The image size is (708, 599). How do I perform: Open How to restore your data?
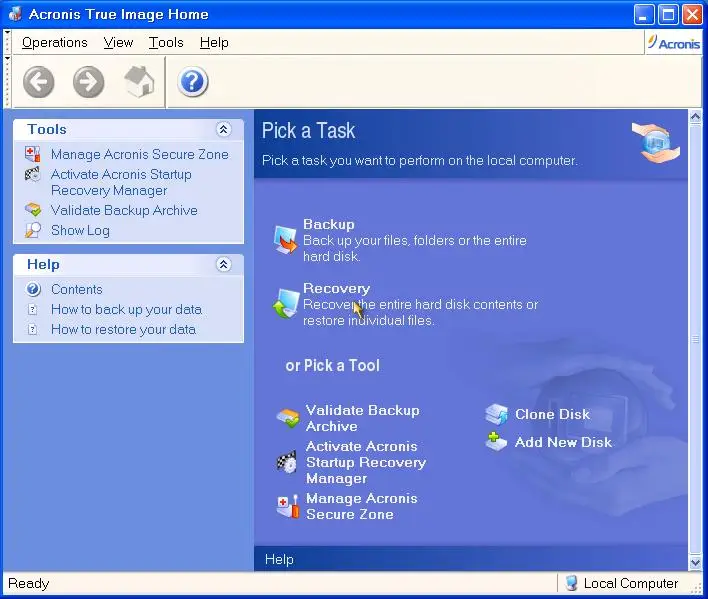pyautogui.click(x=123, y=329)
